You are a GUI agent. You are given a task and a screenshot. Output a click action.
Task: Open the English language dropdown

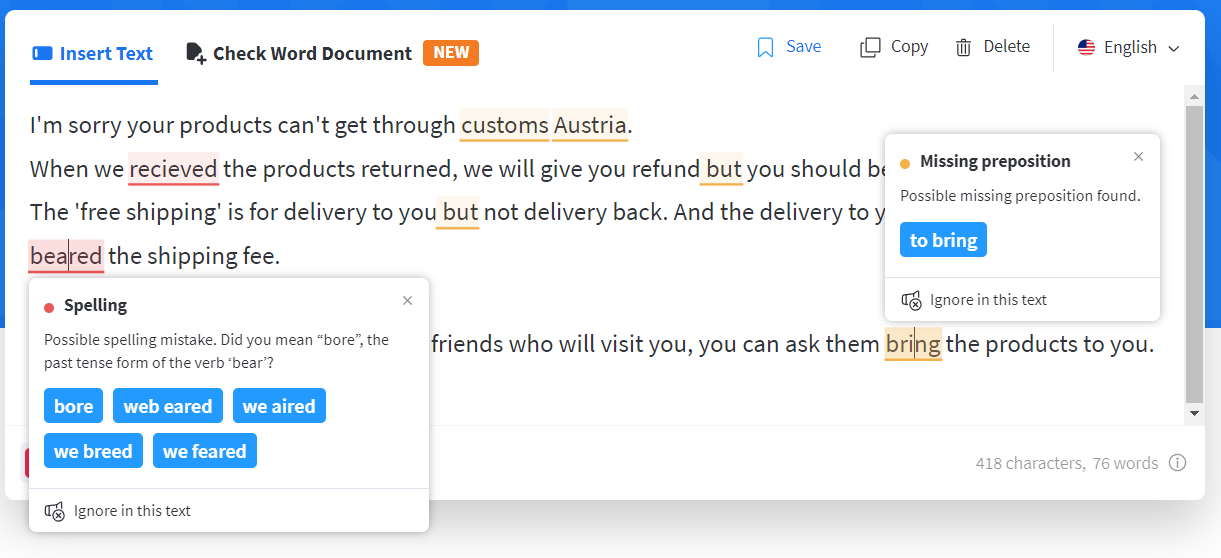[x=1129, y=48]
